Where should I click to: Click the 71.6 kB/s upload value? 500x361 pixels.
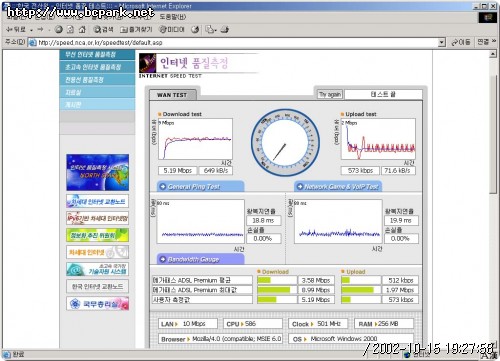point(398,170)
